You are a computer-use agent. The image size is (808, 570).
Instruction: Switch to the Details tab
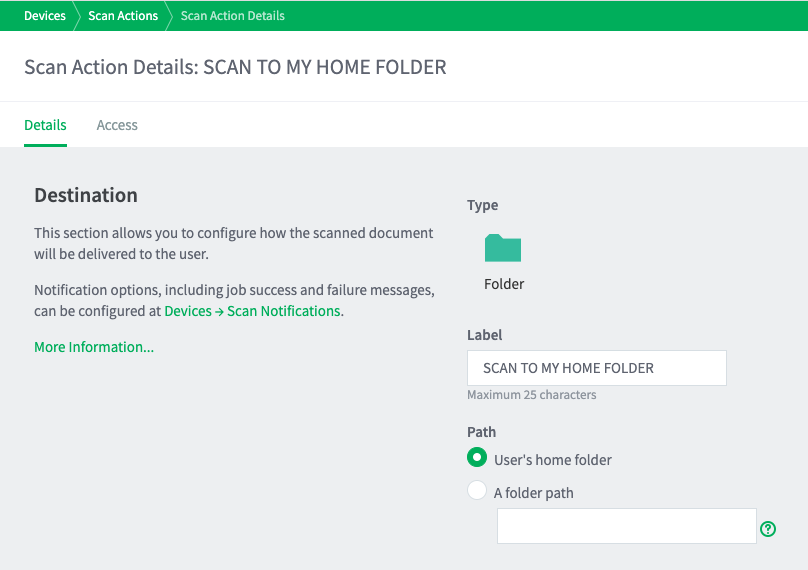tap(45, 125)
